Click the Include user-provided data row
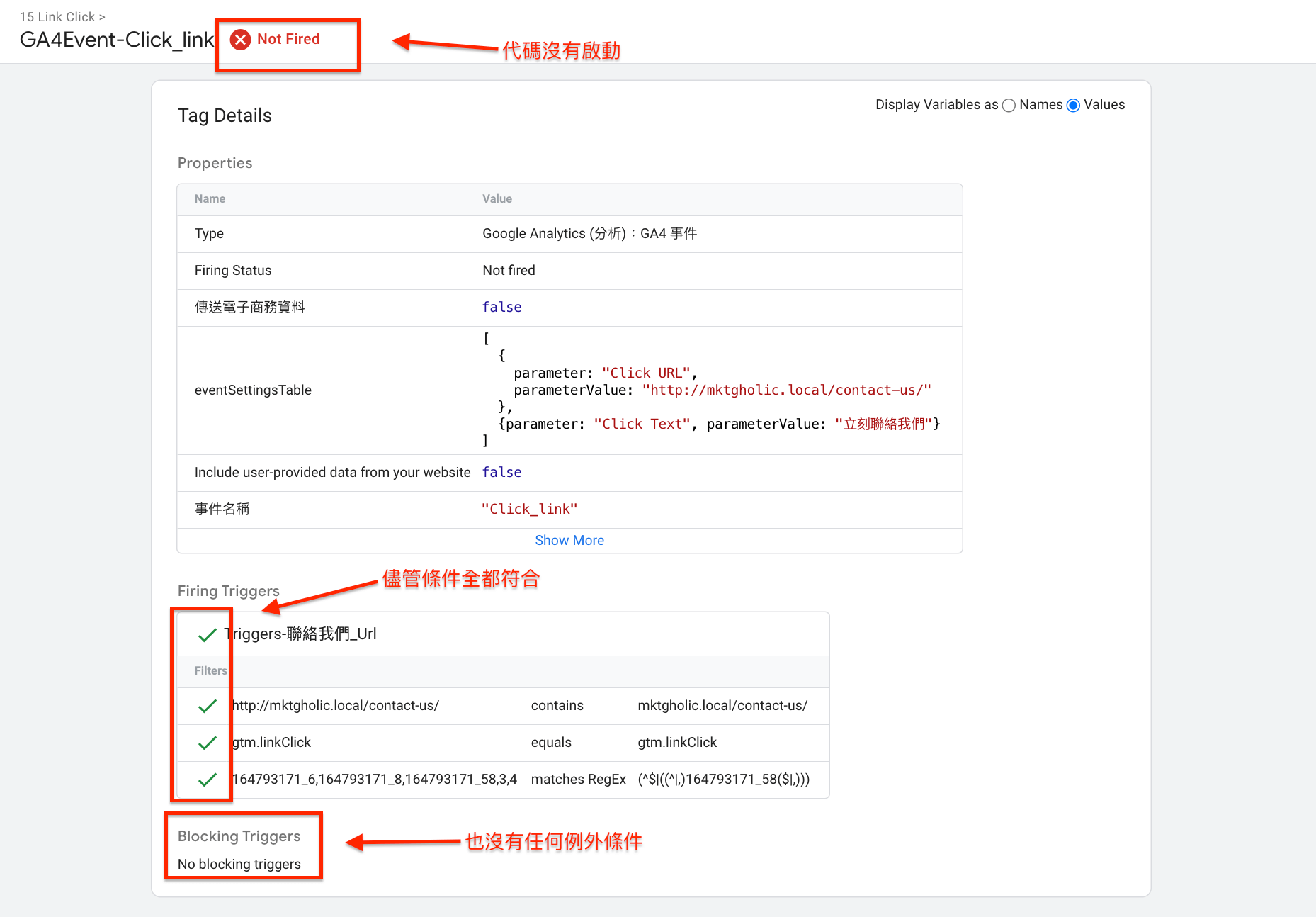The image size is (1316, 917). click(x=569, y=473)
